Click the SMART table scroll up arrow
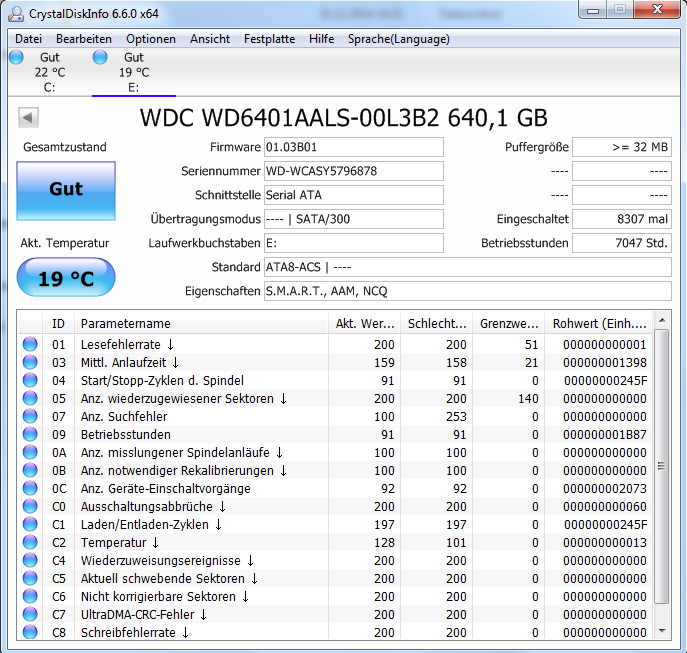This screenshot has width=687, height=653. tap(662, 320)
